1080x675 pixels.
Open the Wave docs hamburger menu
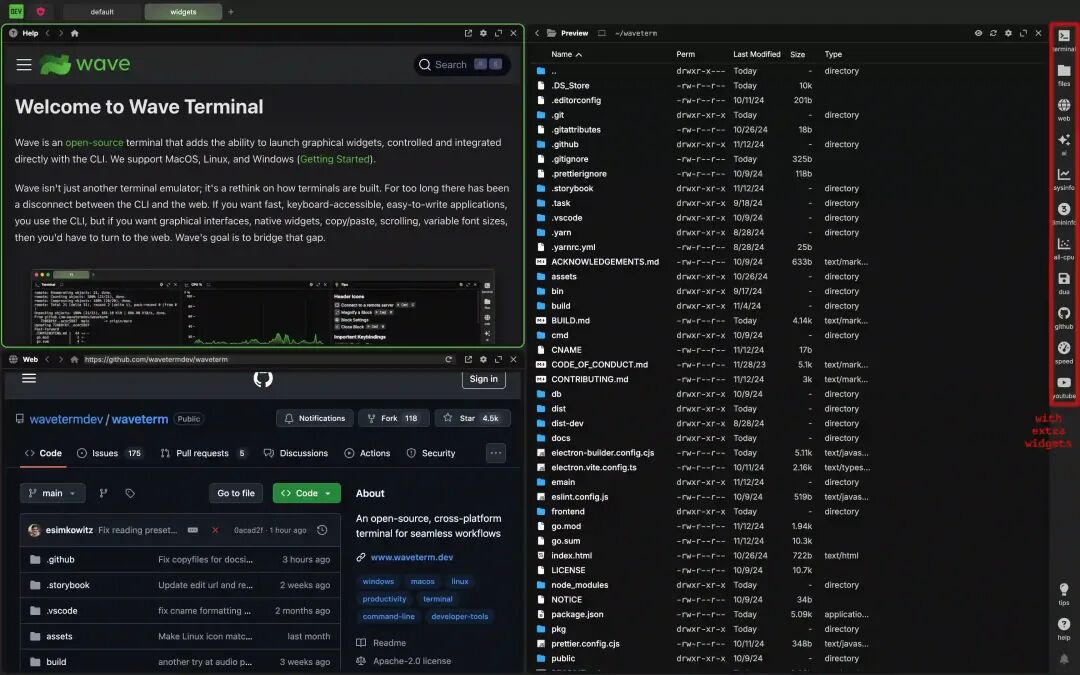(24, 65)
